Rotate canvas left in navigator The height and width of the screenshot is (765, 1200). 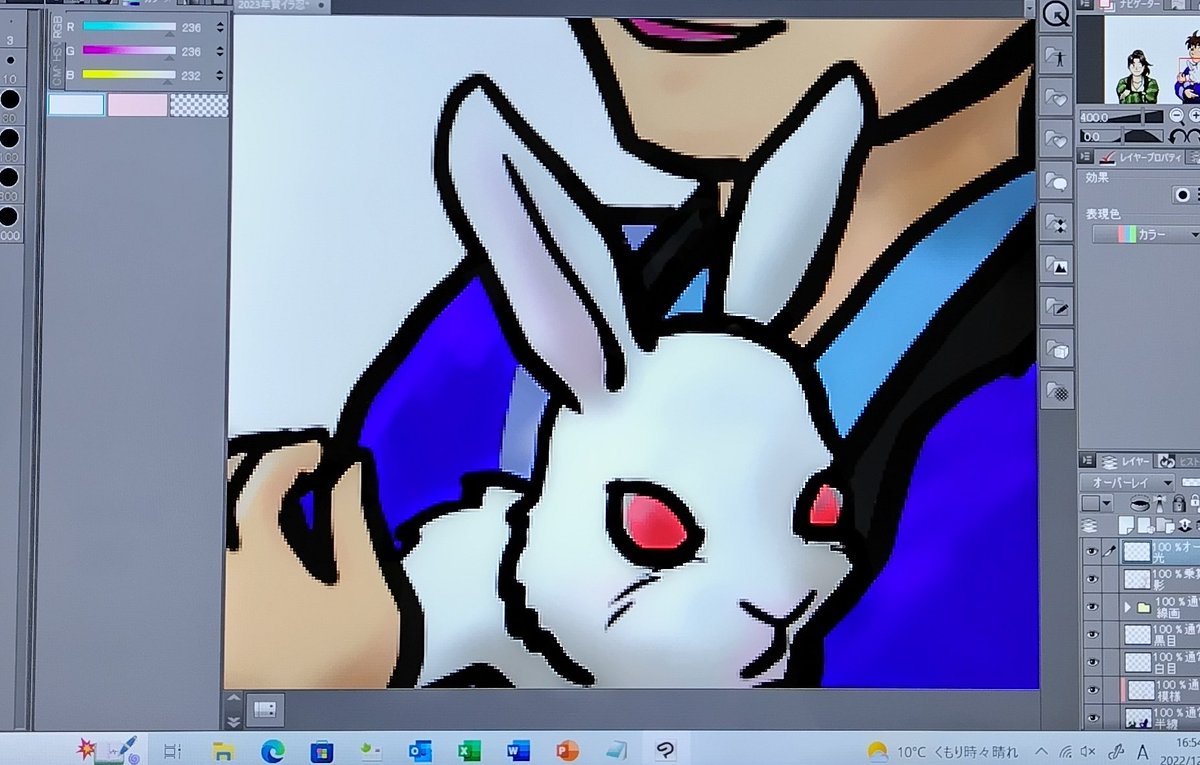pyautogui.click(x=1178, y=135)
